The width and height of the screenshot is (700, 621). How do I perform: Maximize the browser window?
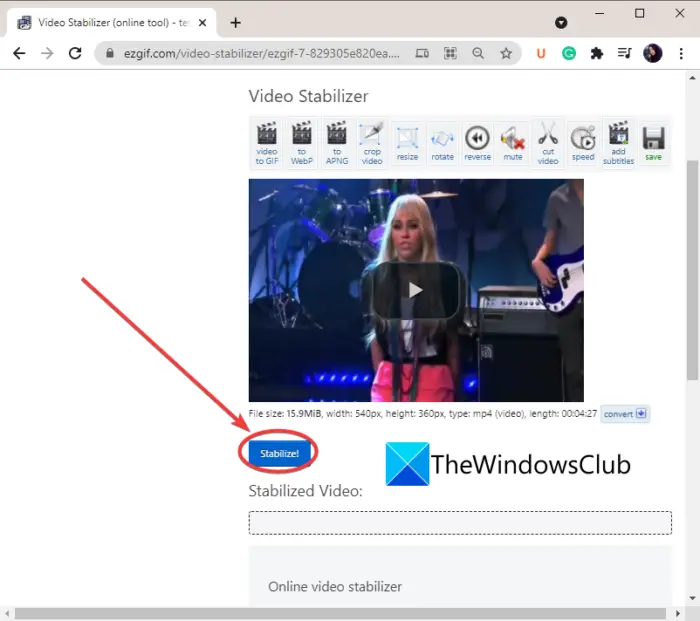[x=639, y=13]
